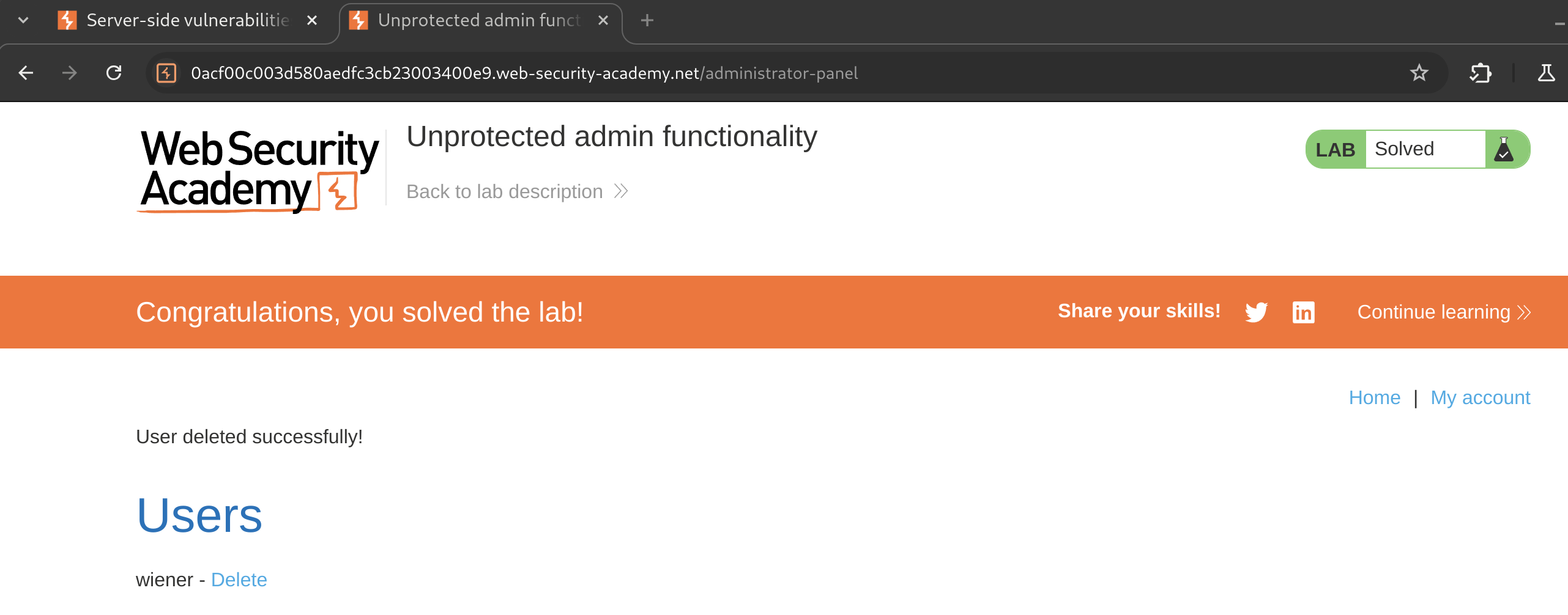Click the green lab flask solved icon
1568x615 pixels.
tap(1504, 149)
